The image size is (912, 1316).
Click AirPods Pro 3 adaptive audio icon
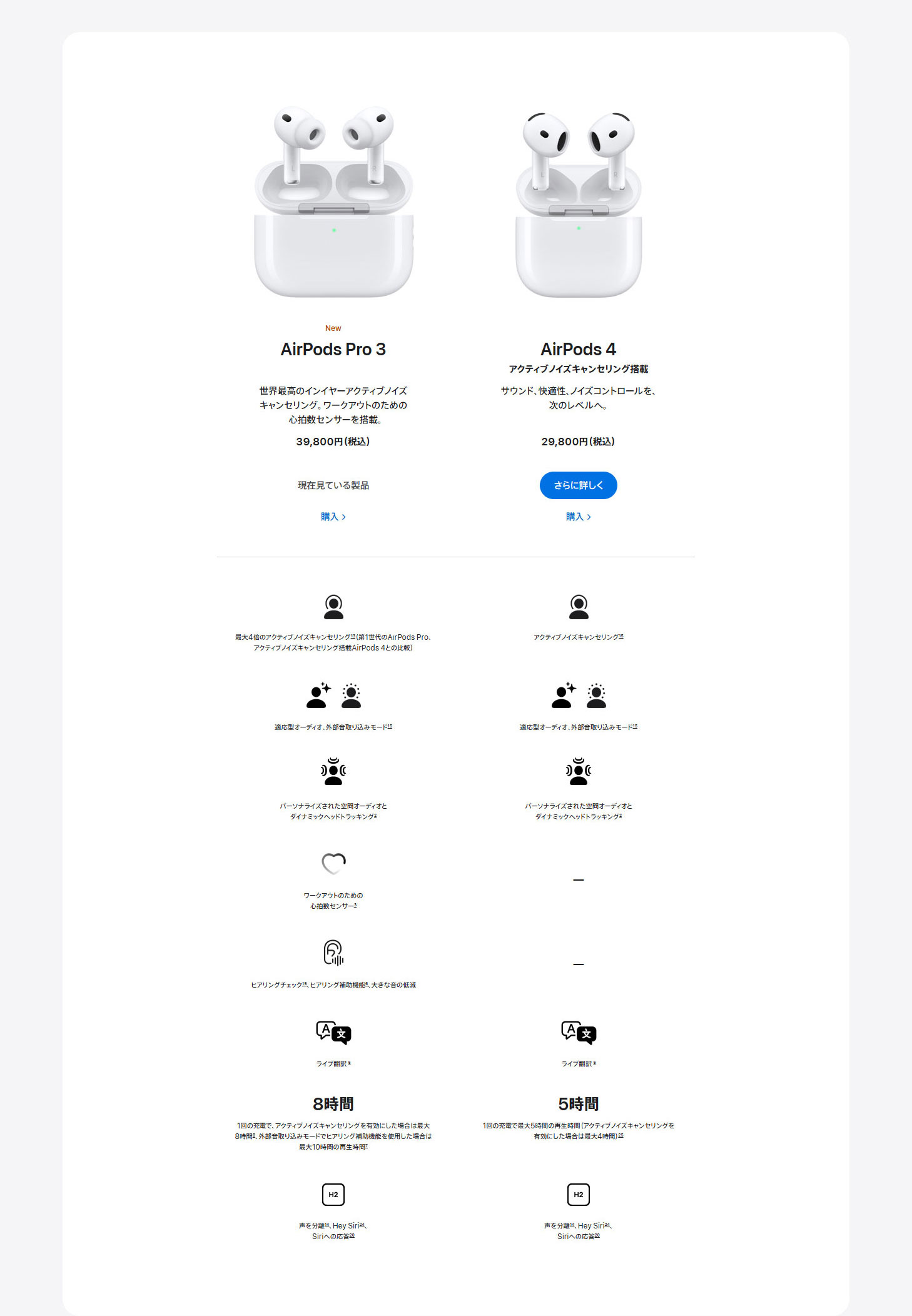333,695
